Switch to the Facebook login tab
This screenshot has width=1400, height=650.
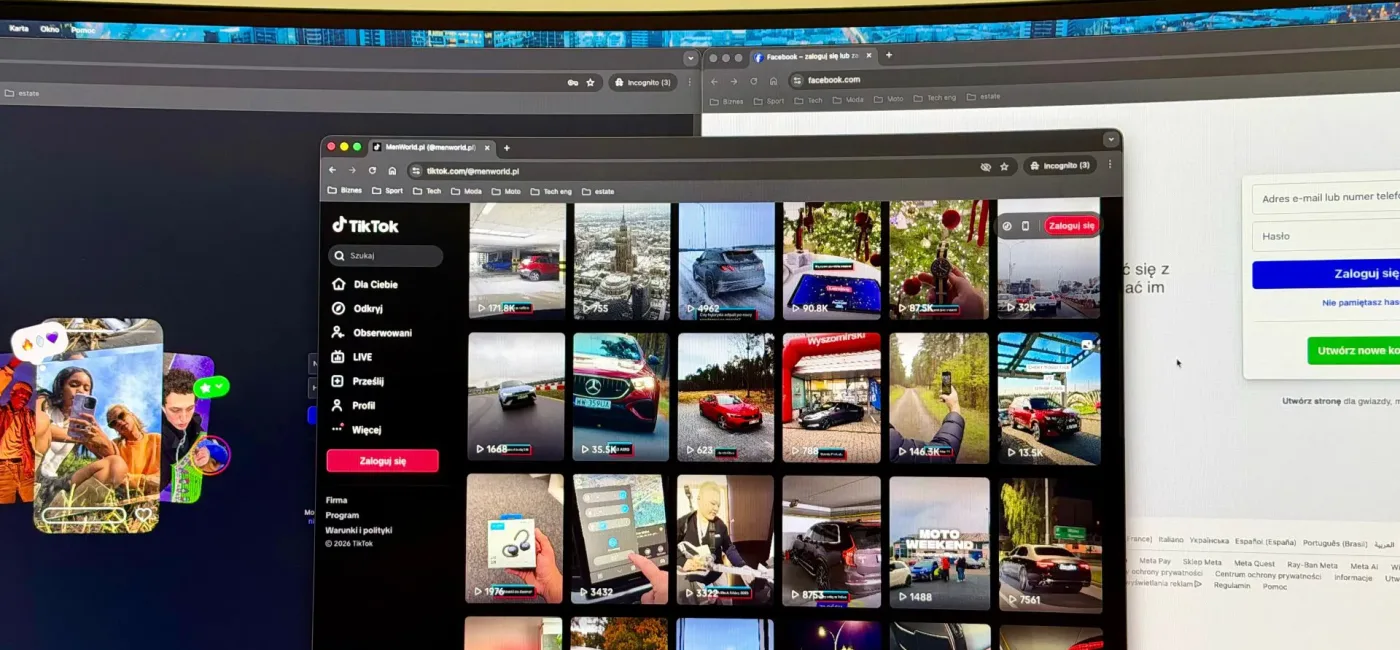click(x=810, y=57)
